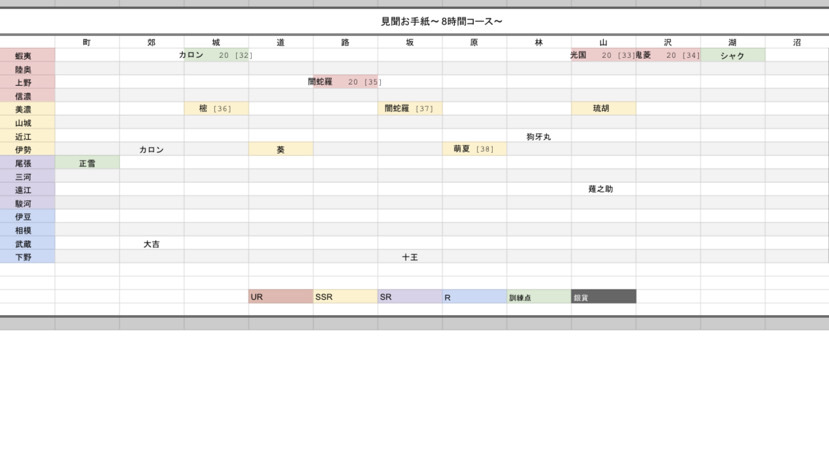
Task: Click the purple SR legend swatch
Action: click(x=410, y=297)
